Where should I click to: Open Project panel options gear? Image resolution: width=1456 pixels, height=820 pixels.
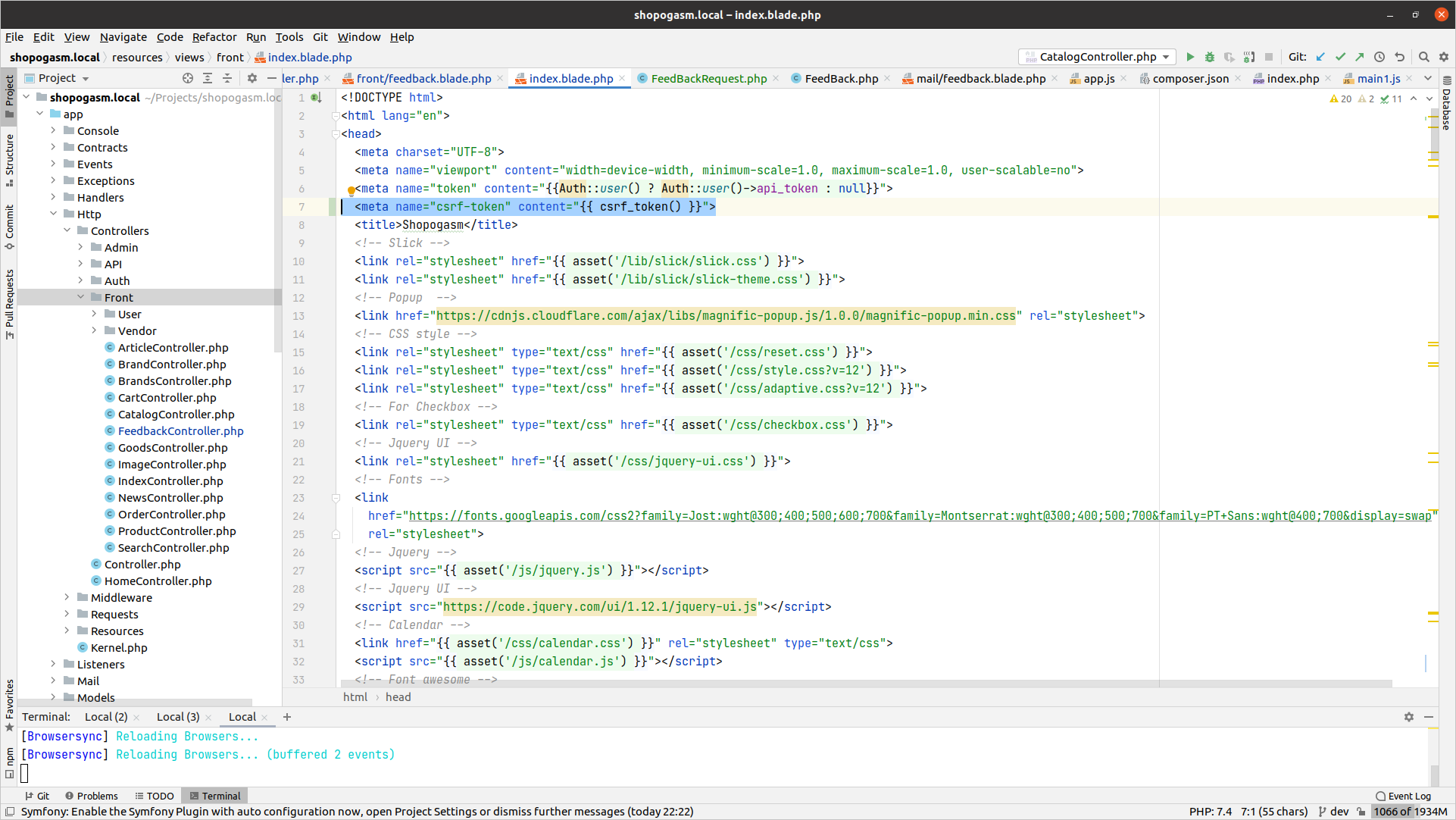(252, 78)
